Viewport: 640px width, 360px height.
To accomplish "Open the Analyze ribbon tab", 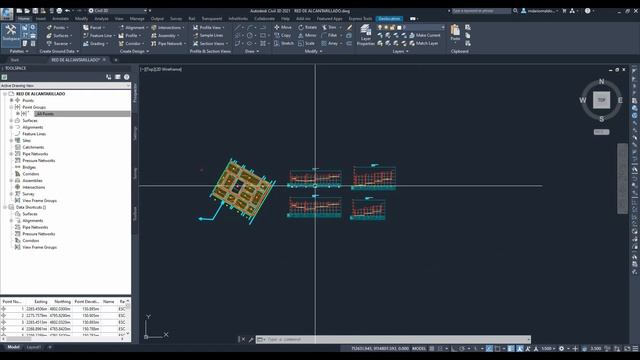I will pyautogui.click(x=101, y=19).
